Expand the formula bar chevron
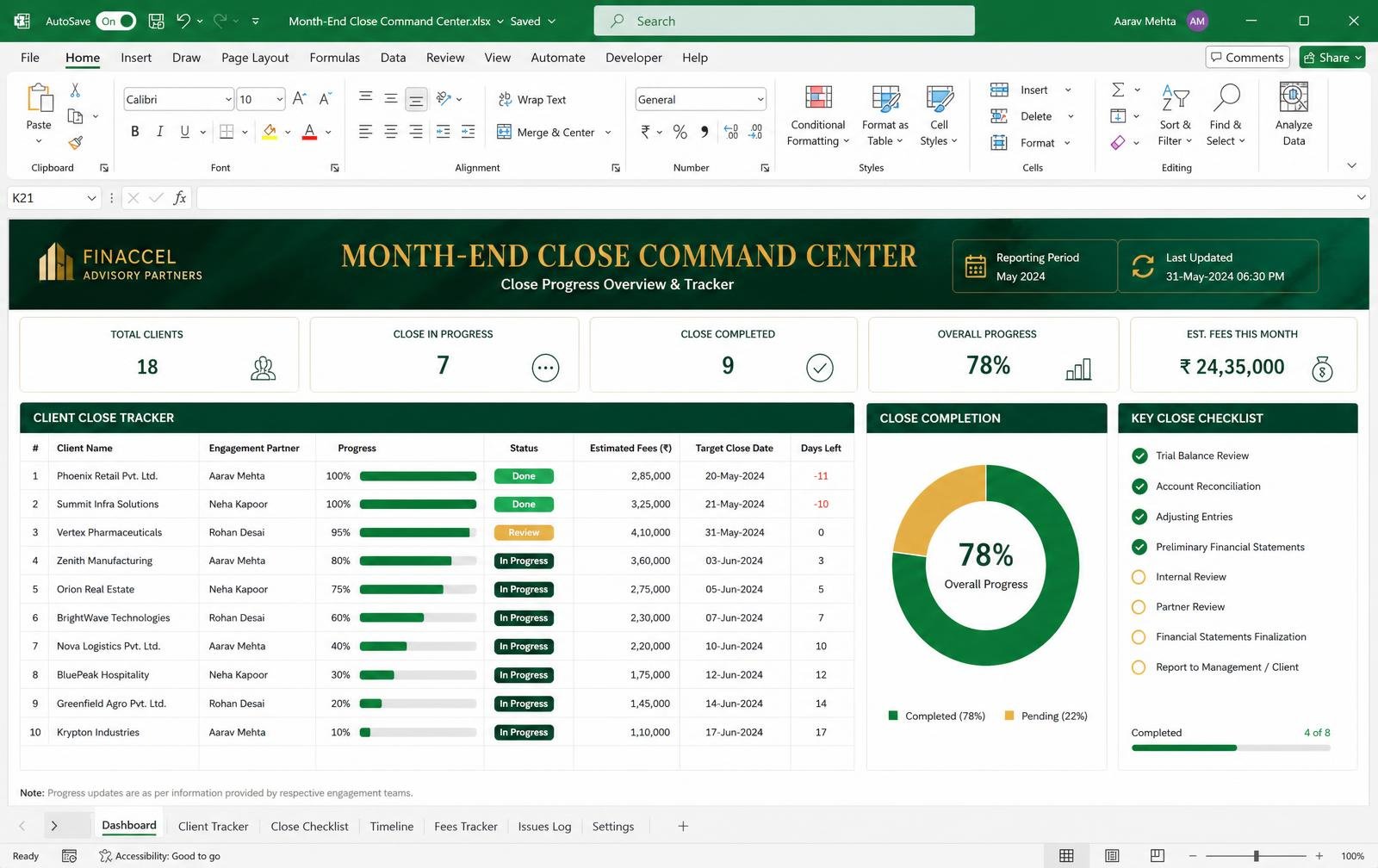This screenshot has width=1378, height=868. pos(1361,197)
